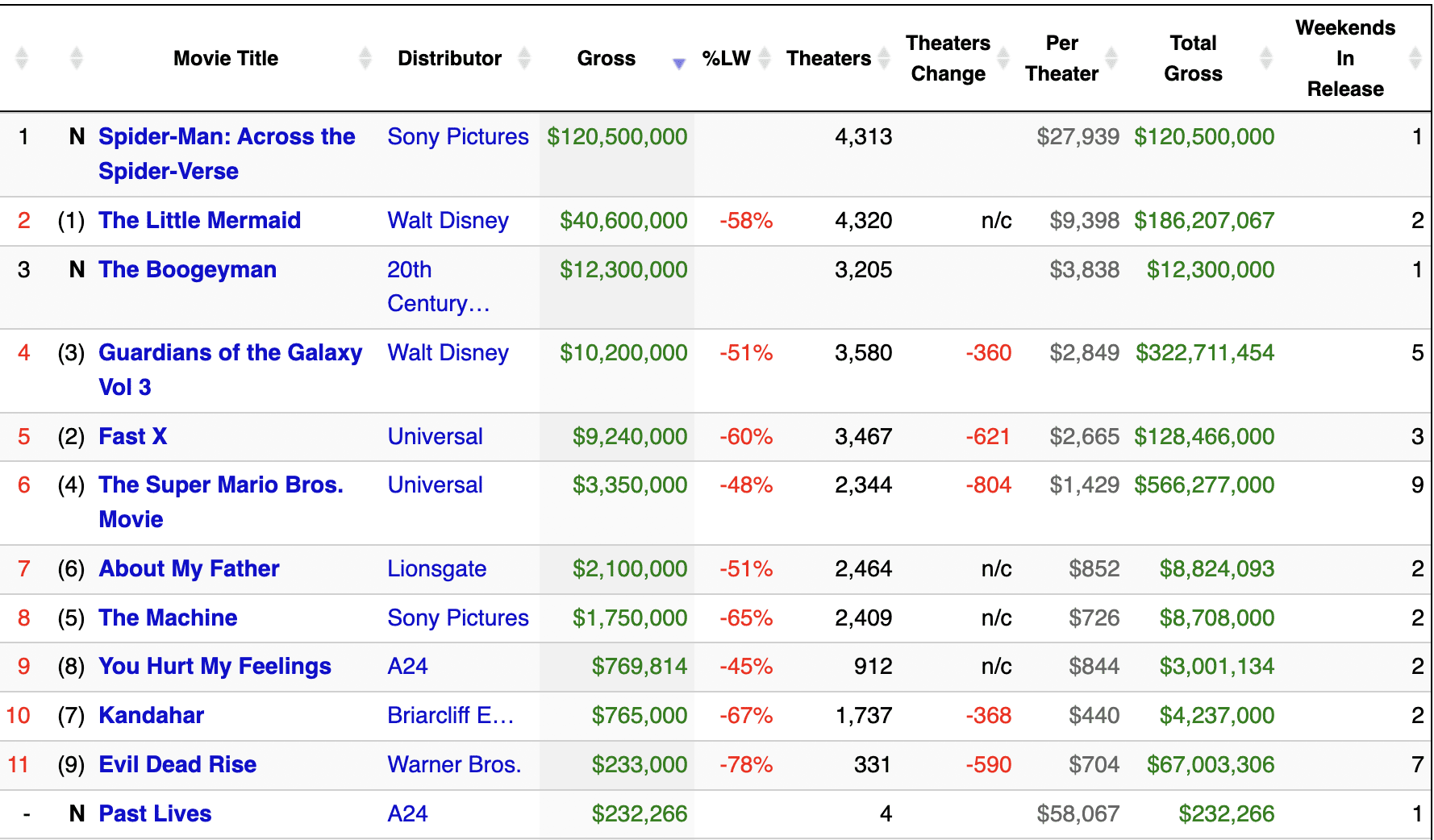The width and height of the screenshot is (1434, 840).
Task: Sort by Weekends In Release arrows
Action: click(1415, 58)
